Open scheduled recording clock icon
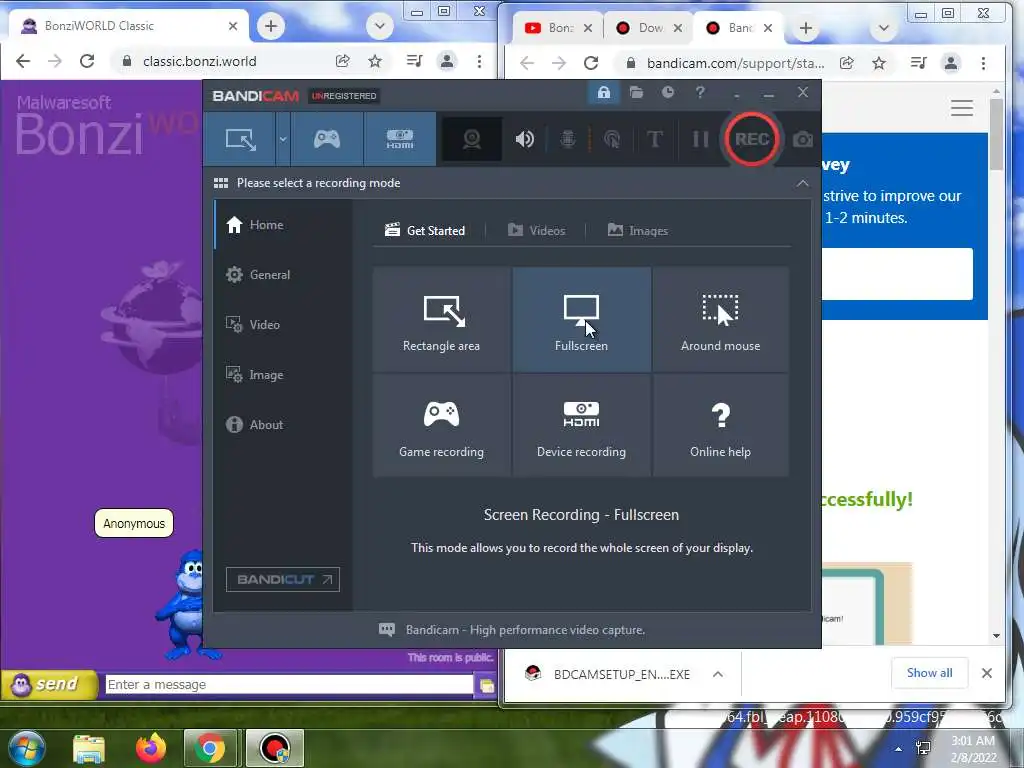This screenshot has height=768, width=1024. point(667,93)
